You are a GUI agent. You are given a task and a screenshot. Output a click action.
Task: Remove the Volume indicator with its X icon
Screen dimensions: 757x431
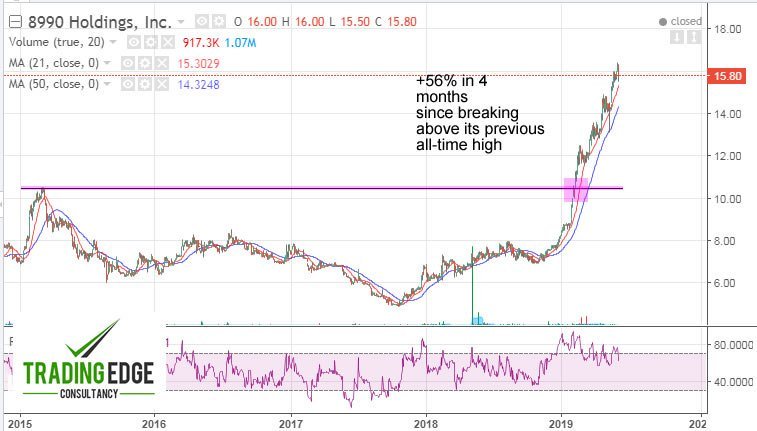coord(168,42)
